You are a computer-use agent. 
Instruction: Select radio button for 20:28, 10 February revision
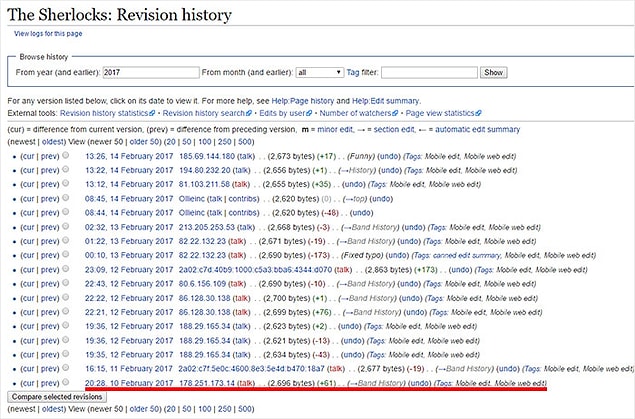coord(66,382)
